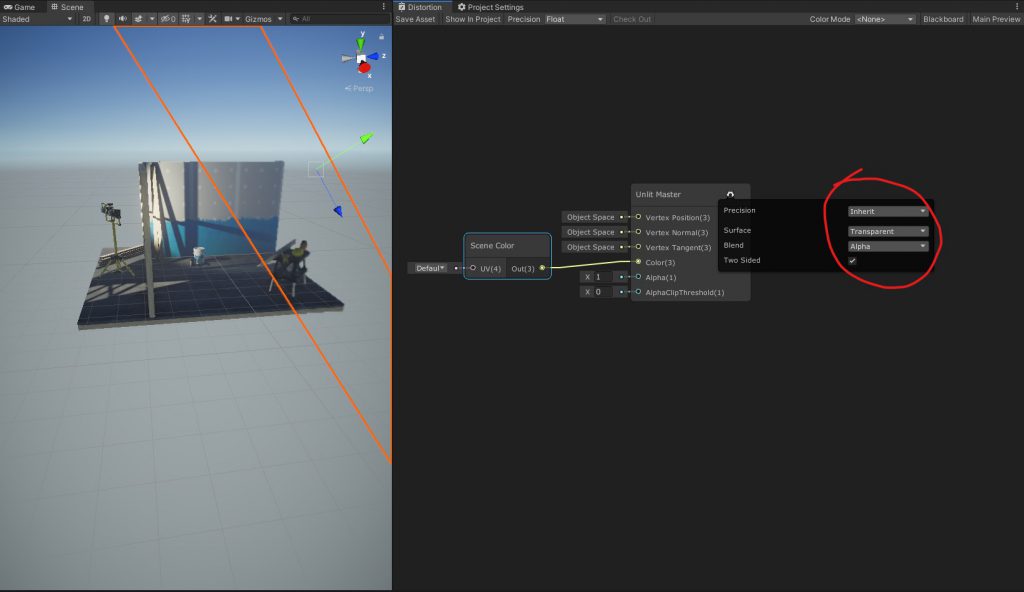
Task: Toggle the grid visibility icon
Action: 187,19
